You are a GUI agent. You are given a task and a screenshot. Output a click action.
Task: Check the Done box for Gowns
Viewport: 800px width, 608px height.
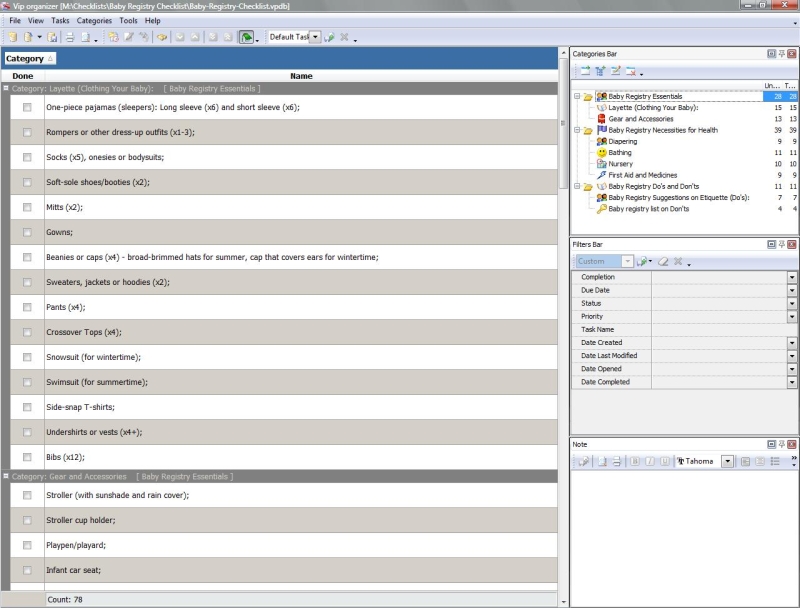(27, 232)
